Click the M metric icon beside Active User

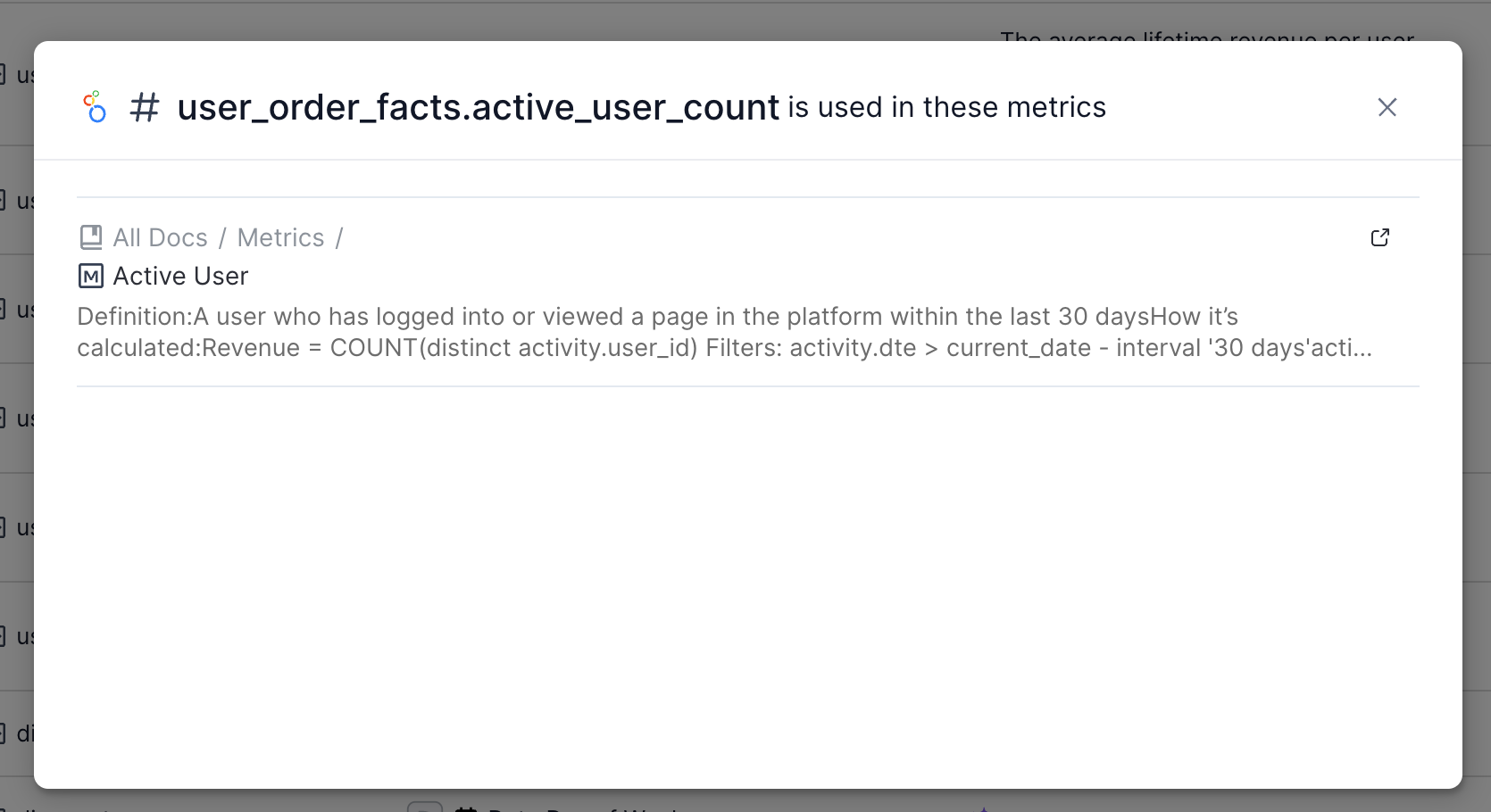(91, 277)
